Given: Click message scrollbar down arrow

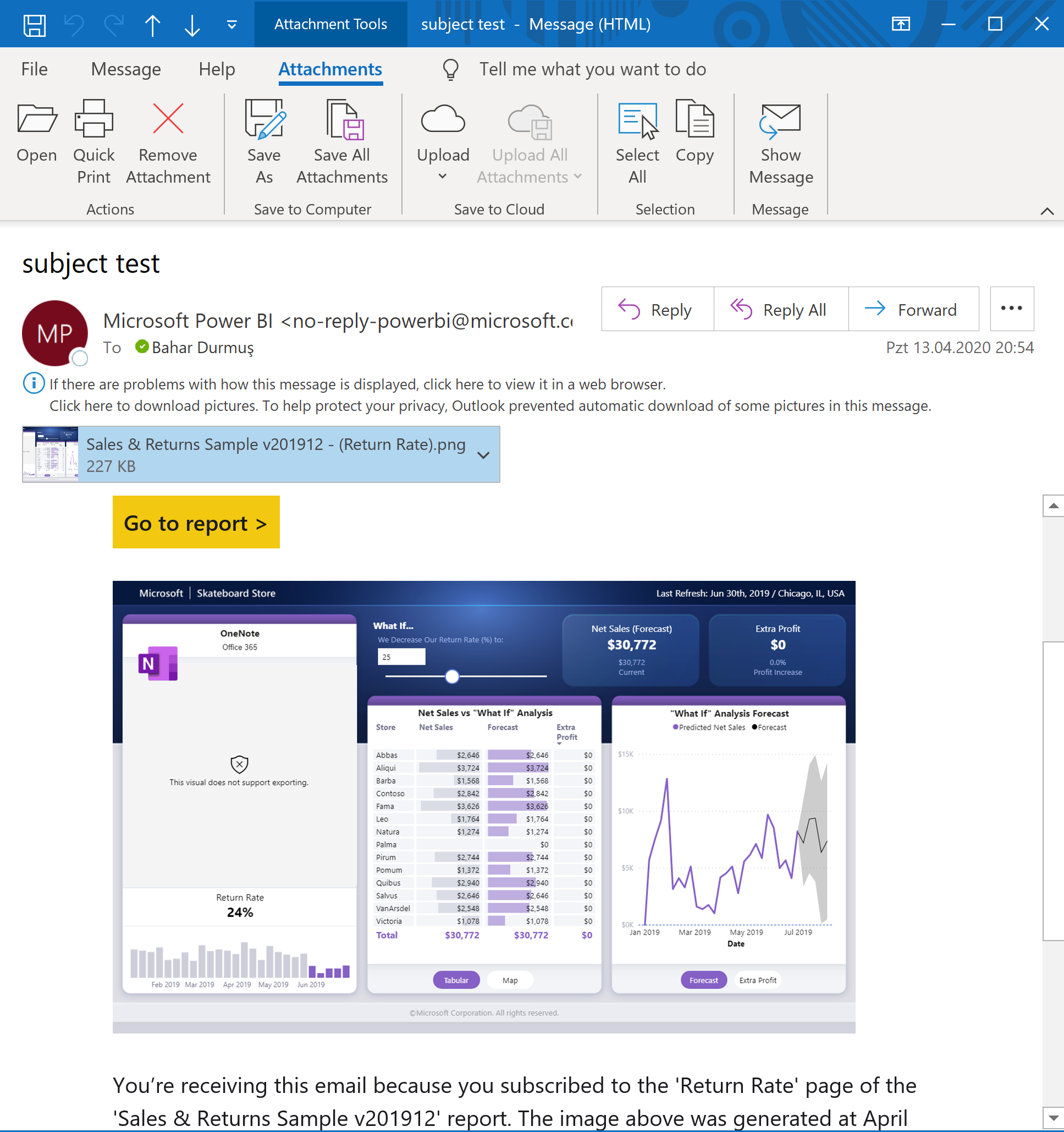Looking at the screenshot, I should (1053, 1118).
